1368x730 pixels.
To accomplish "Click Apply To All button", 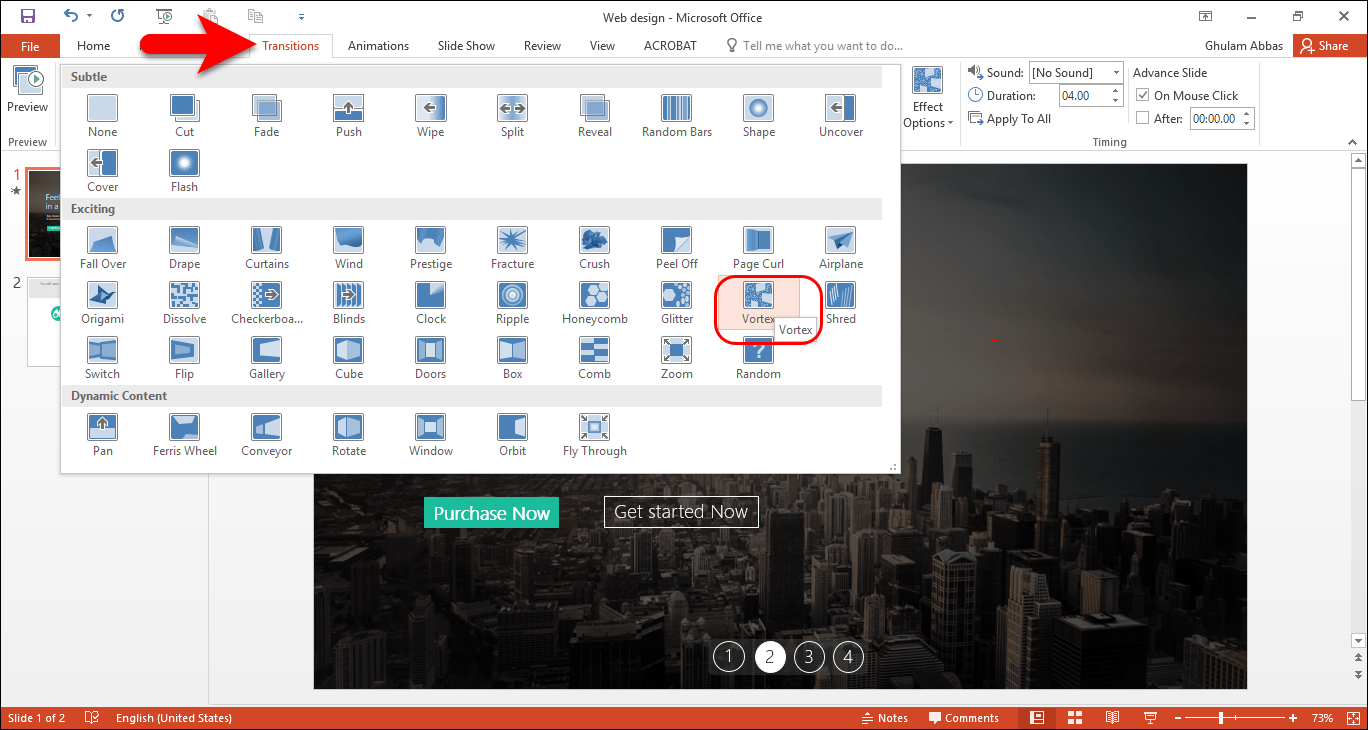I will (1009, 119).
